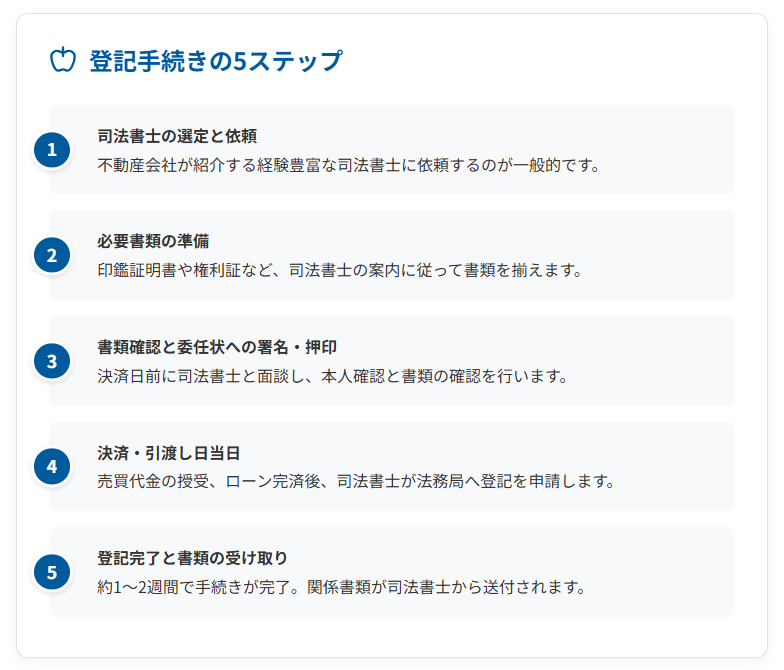The height and width of the screenshot is (670, 784).
Task: Click the number 5 step badge
Action: pyautogui.click(x=52, y=572)
